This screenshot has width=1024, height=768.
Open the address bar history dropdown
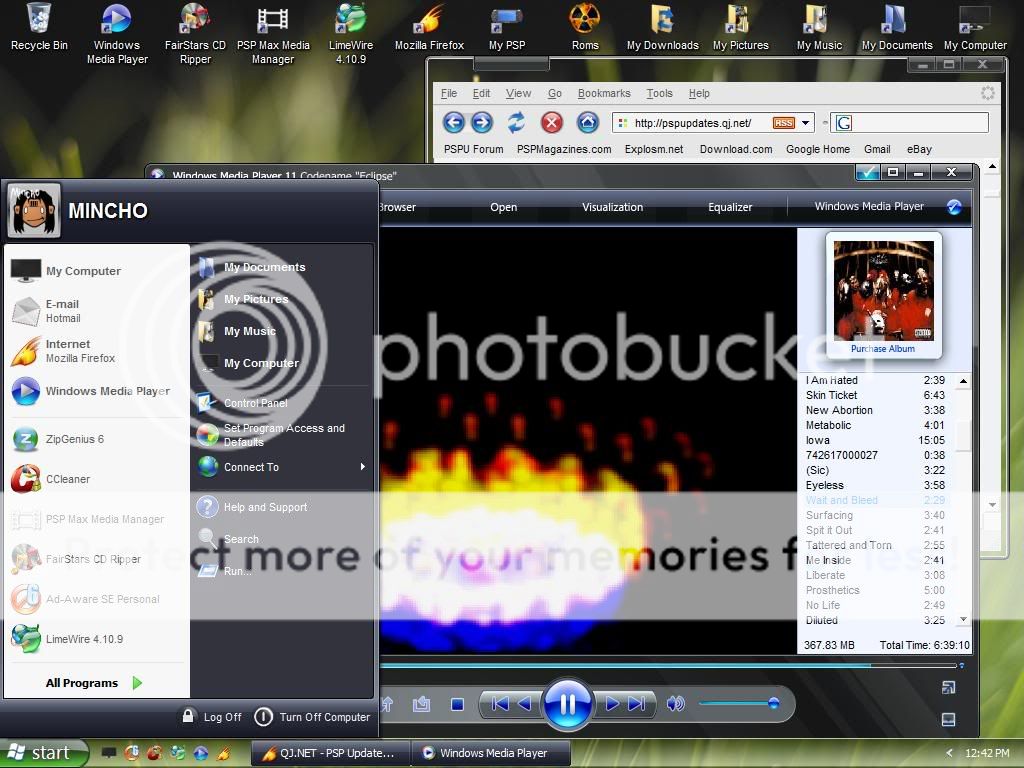[x=806, y=123]
